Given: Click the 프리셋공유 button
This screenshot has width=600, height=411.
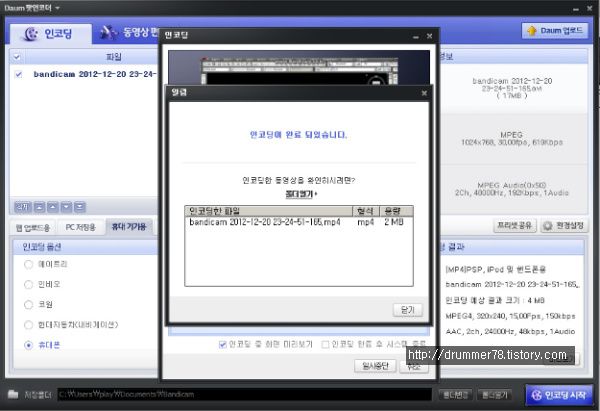Looking at the screenshot, I should 515,226.
